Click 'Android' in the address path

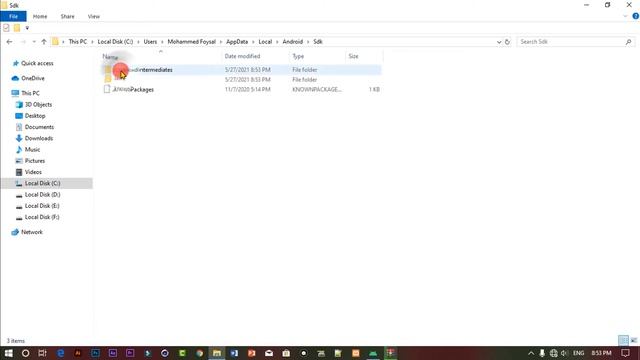click(293, 42)
